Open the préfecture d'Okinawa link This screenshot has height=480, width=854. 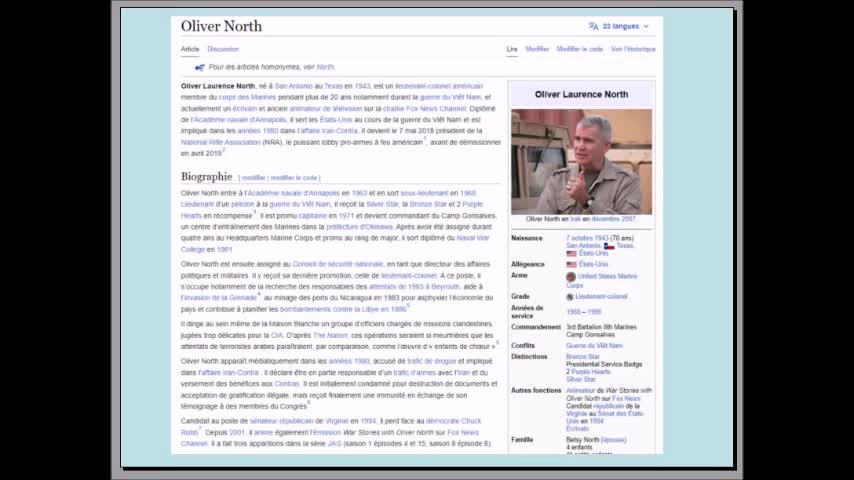point(359,227)
